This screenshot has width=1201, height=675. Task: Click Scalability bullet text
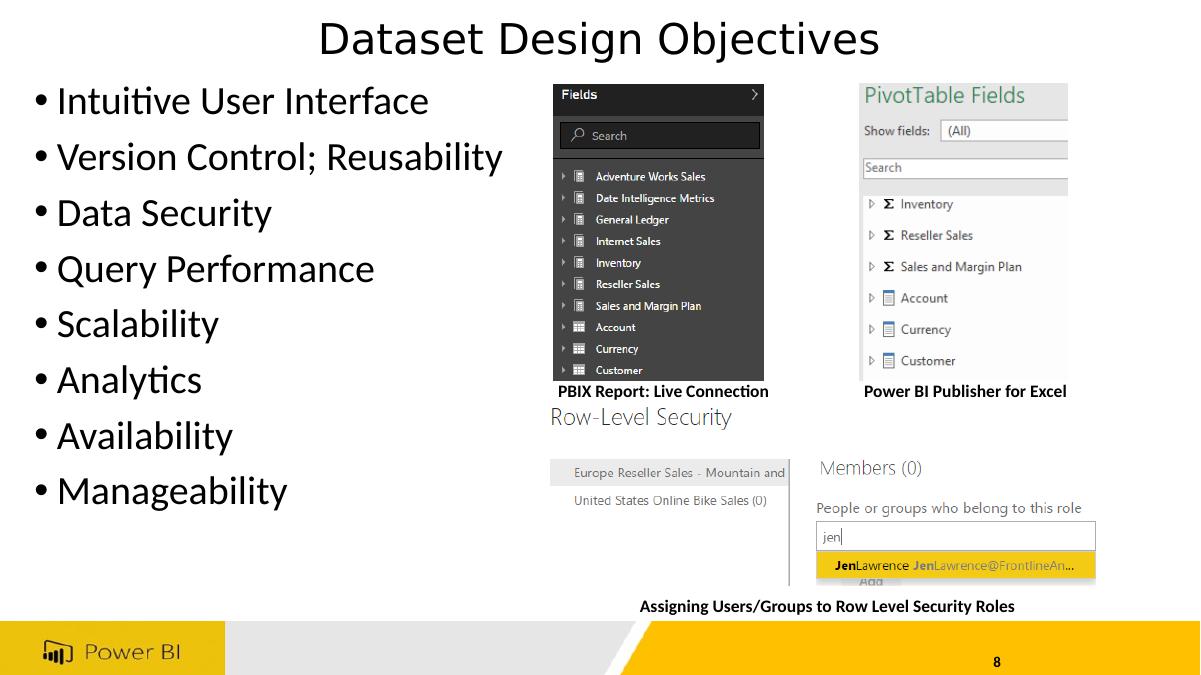[138, 324]
